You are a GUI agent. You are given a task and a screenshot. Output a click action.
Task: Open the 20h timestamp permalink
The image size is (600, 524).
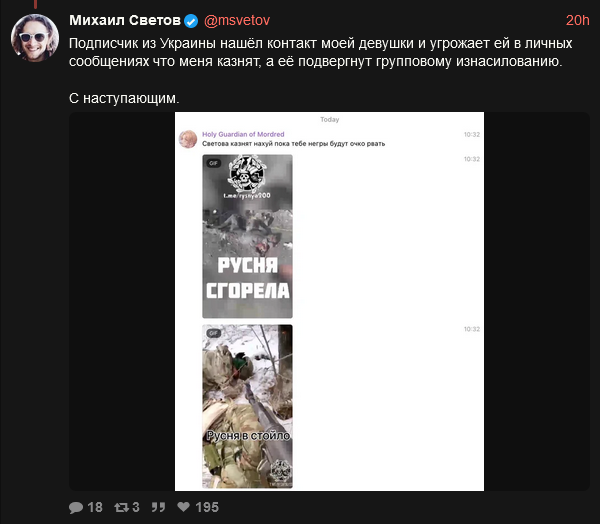[577, 20]
